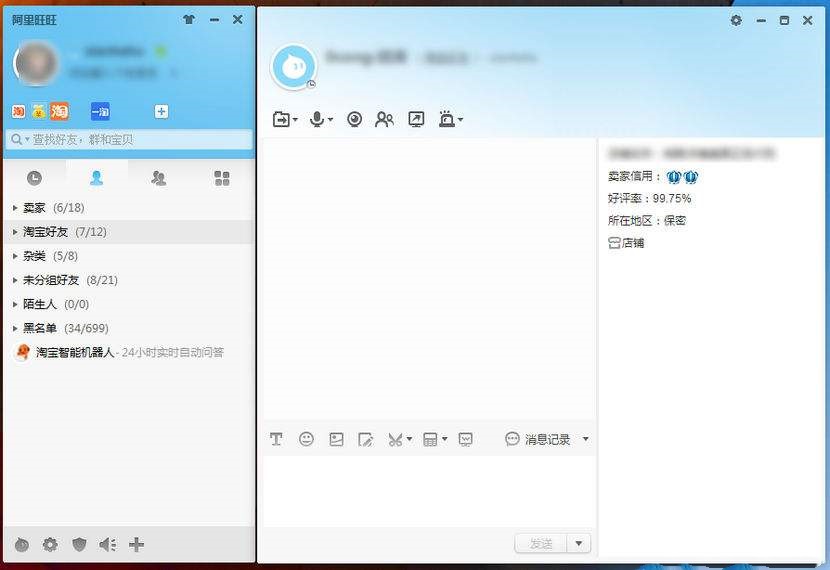The width and height of the screenshot is (830, 570).
Task: Open the dropdown arrow beside 发送 button
Action: pos(579,544)
